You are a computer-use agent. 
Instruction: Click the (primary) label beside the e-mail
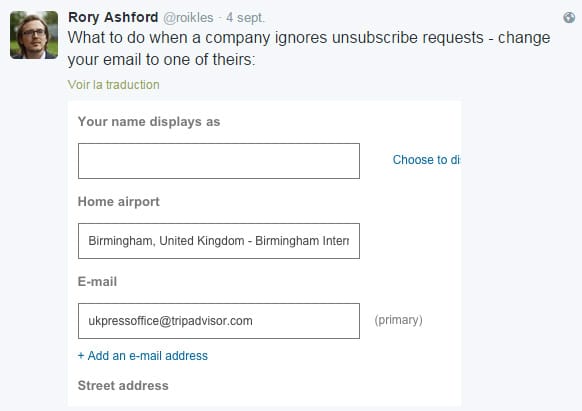(398, 320)
